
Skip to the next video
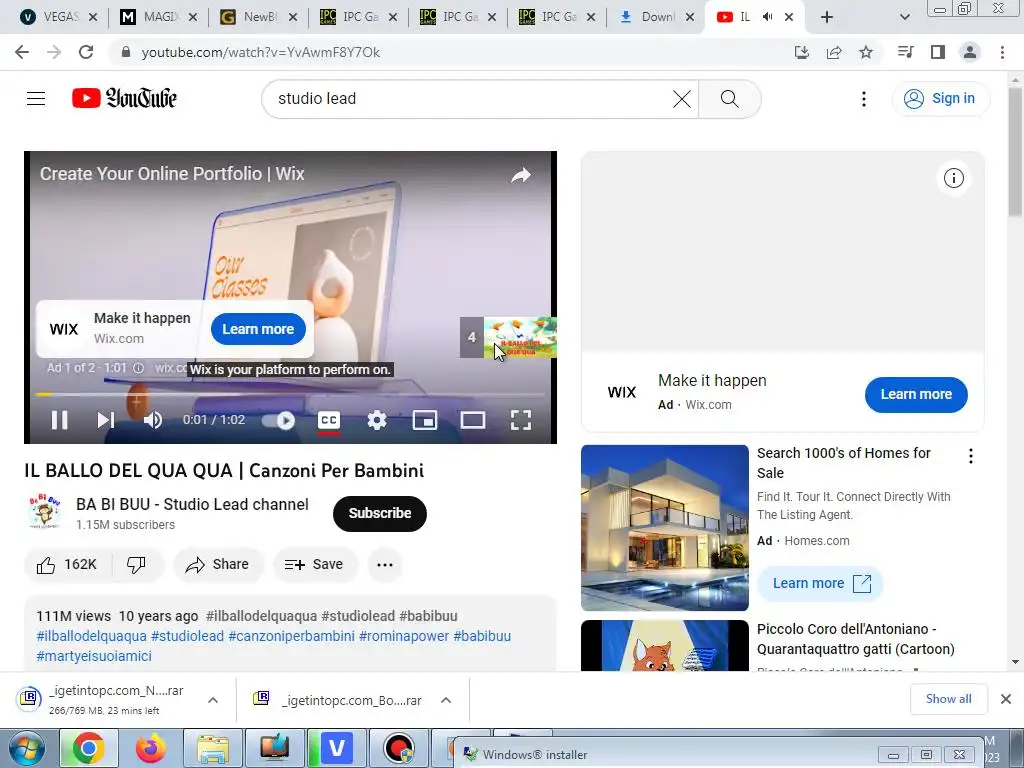click(105, 420)
